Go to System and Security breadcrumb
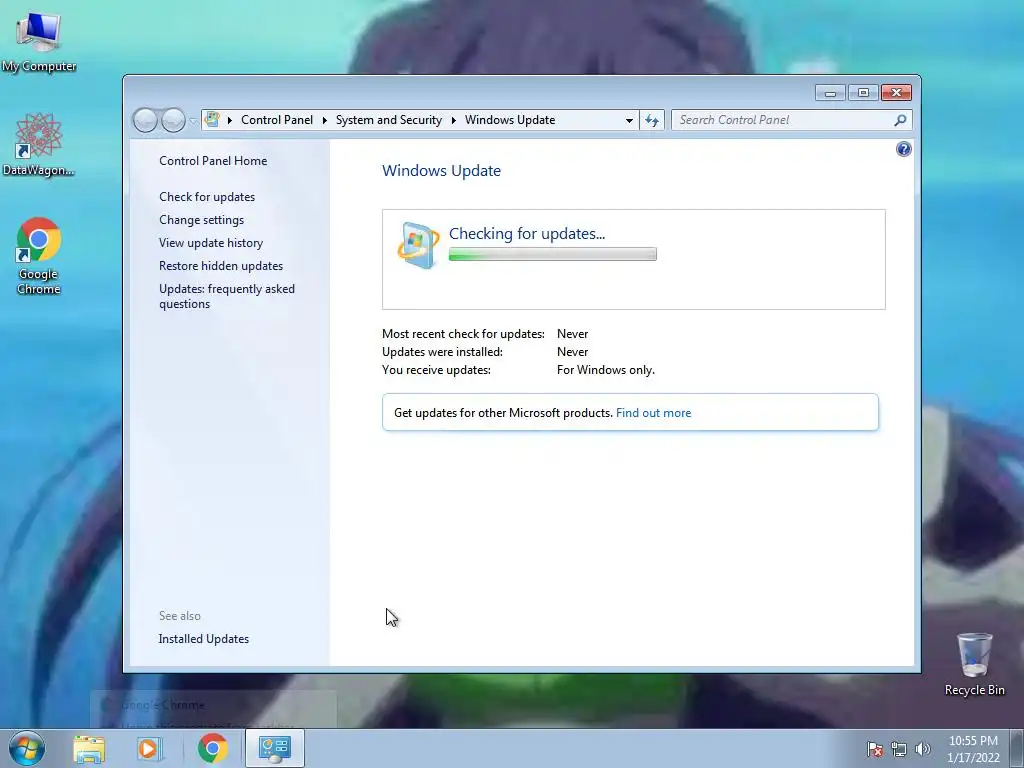Viewport: 1024px width, 768px height. click(389, 120)
